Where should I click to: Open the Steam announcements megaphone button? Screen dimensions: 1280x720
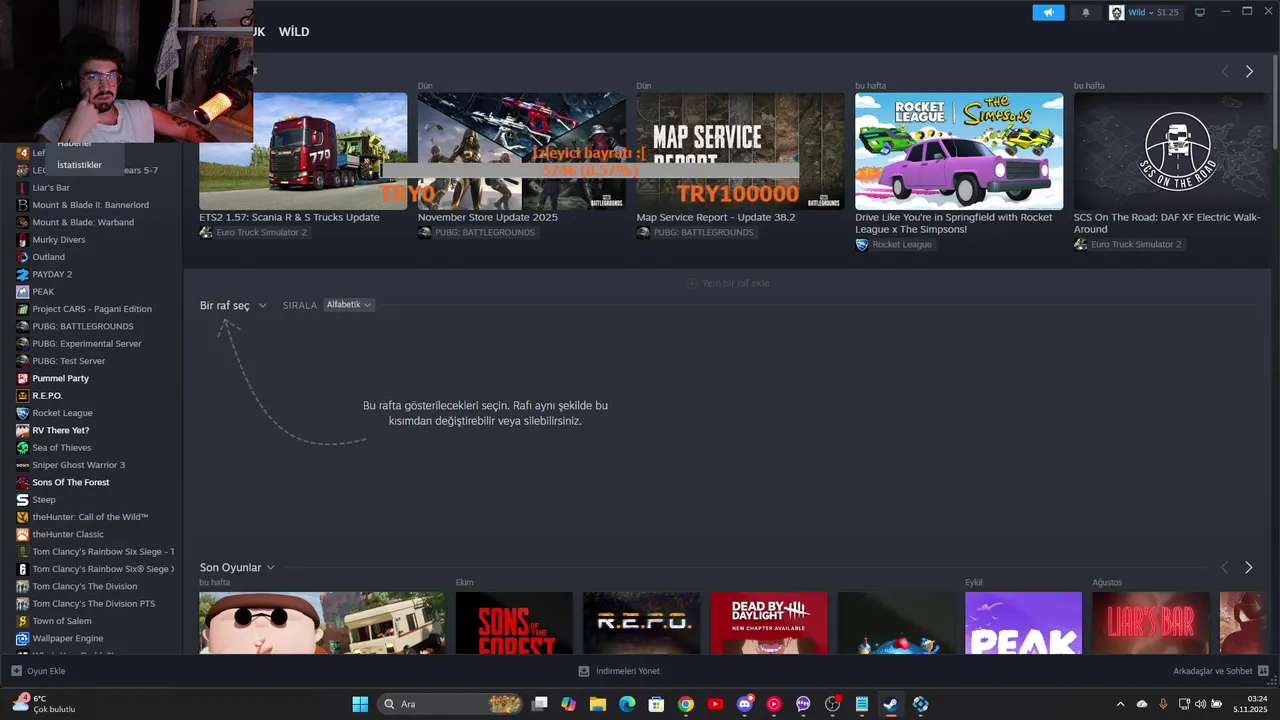pyautogui.click(x=1048, y=12)
